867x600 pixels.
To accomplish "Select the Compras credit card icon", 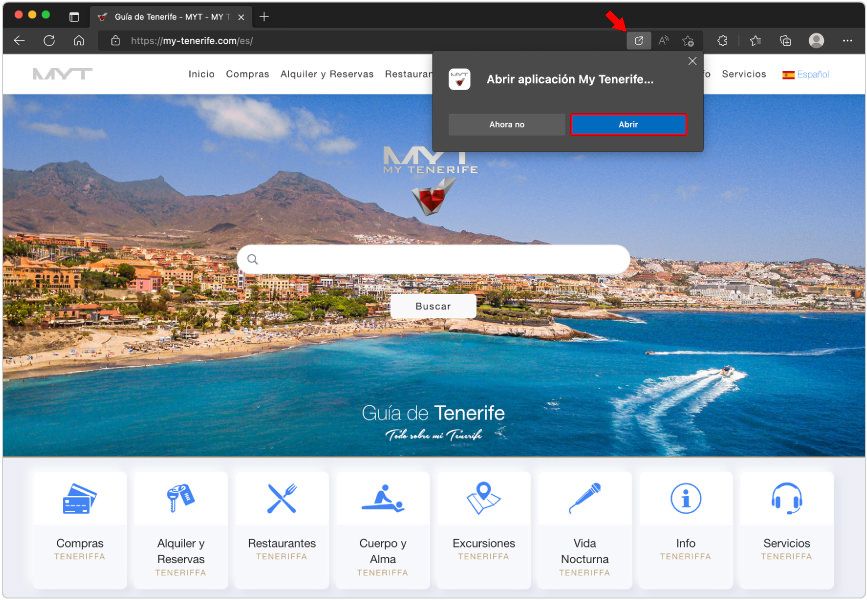I will click(79, 497).
